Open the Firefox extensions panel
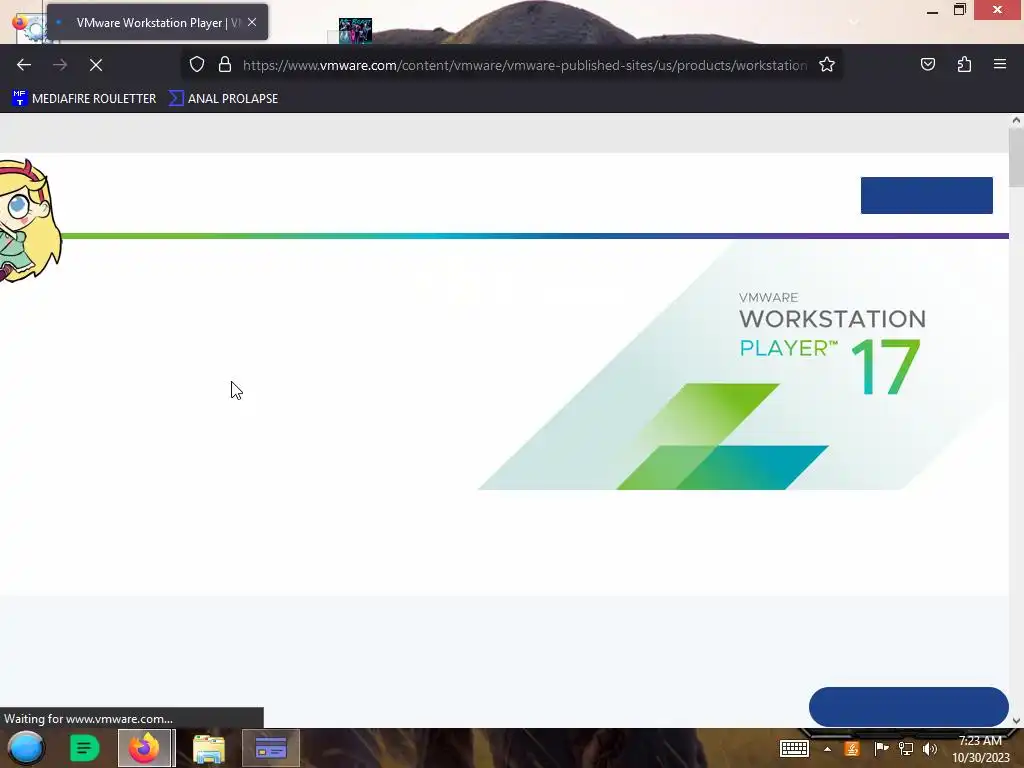 pos(964,64)
